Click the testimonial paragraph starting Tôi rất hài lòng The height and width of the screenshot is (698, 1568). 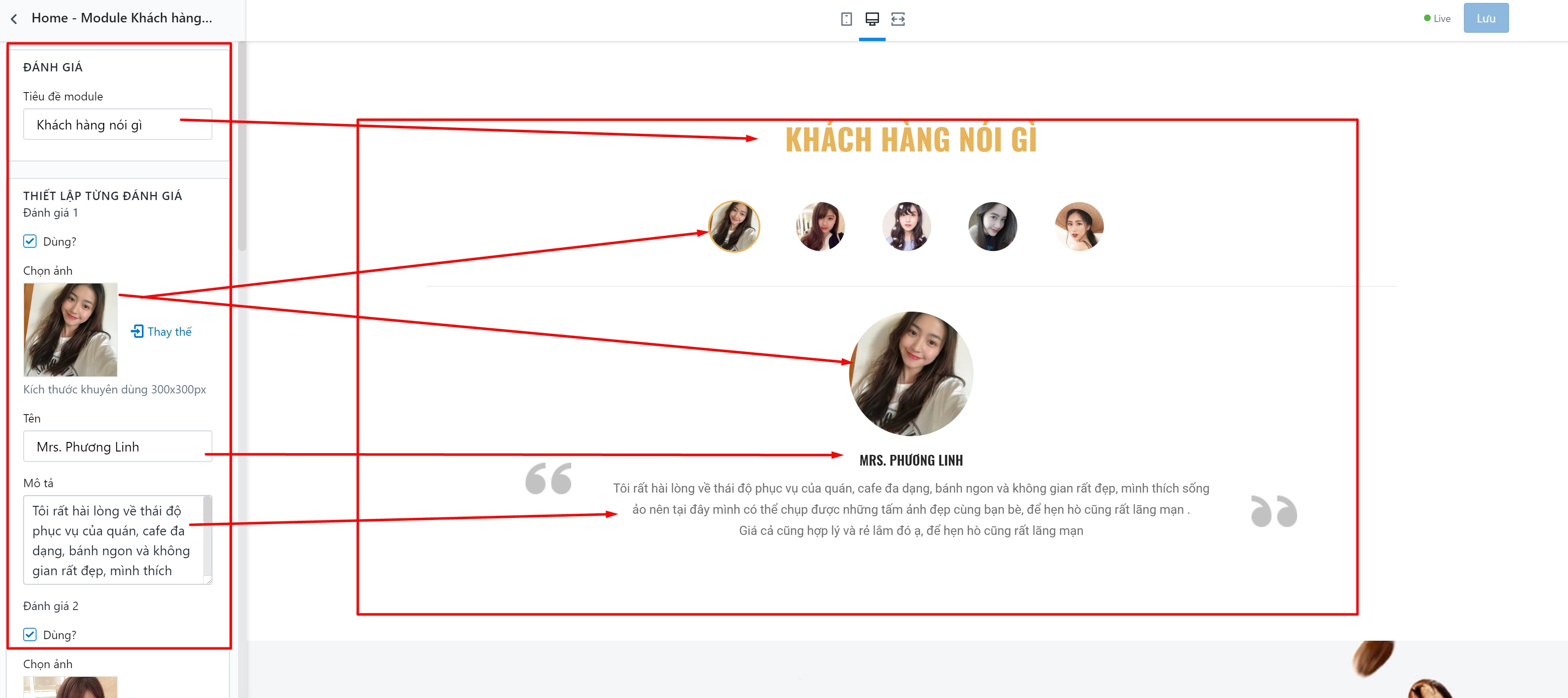tap(911, 509)
